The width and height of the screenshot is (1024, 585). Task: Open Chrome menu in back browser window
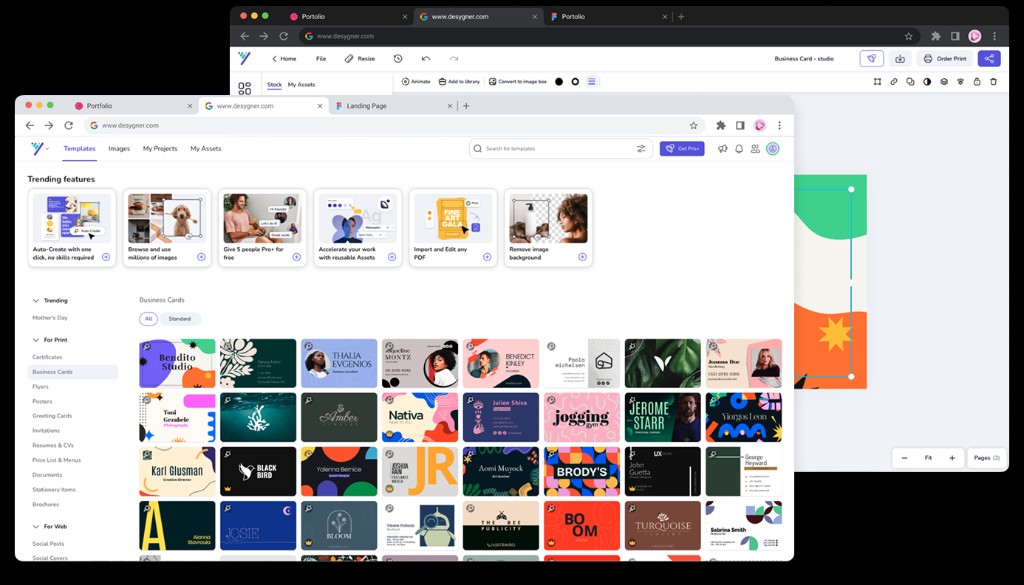pos(994,37)
